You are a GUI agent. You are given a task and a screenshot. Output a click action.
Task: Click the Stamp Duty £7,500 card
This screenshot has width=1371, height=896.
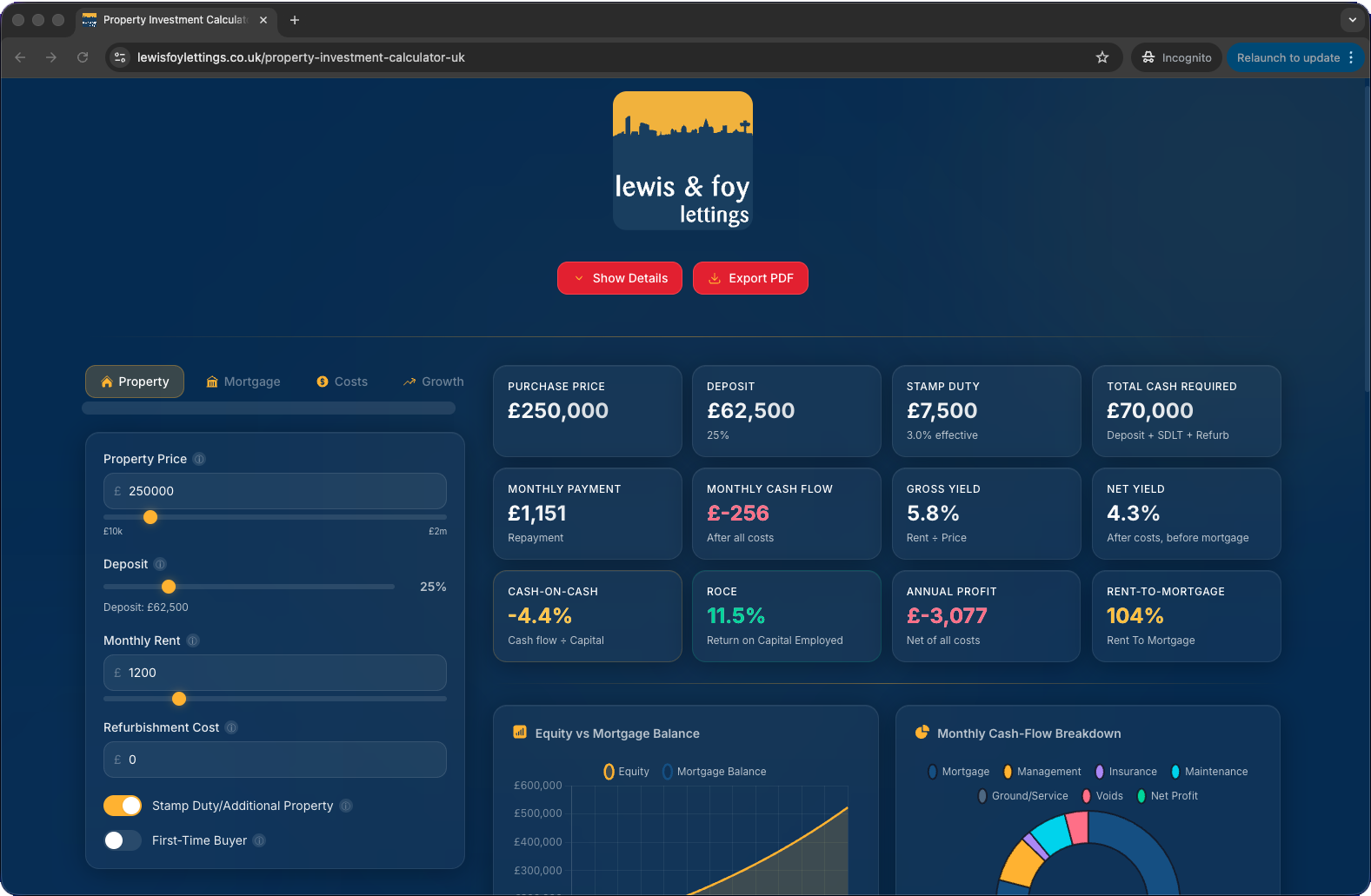[987, 411]
